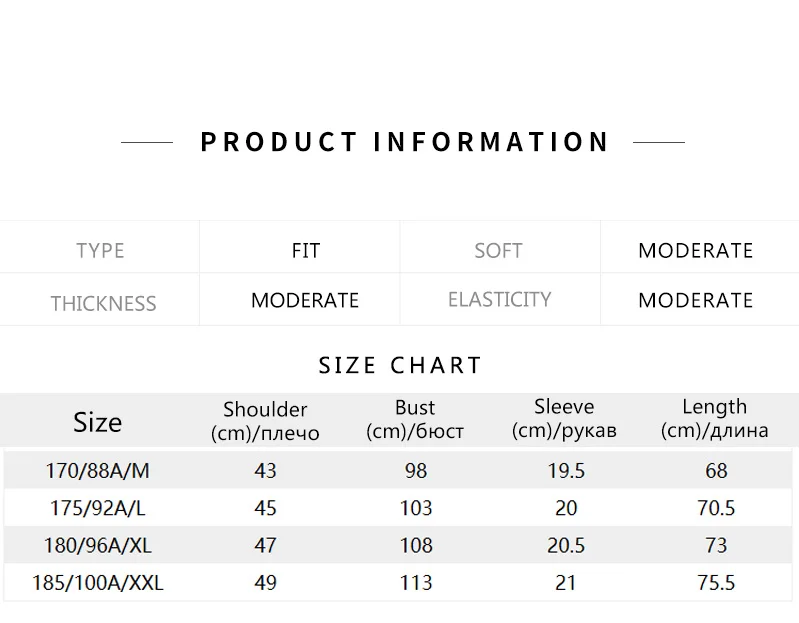The image size is (799, 623).
Task: Click the 175/92A/L size row label
Action: click(x=97, y=508)
